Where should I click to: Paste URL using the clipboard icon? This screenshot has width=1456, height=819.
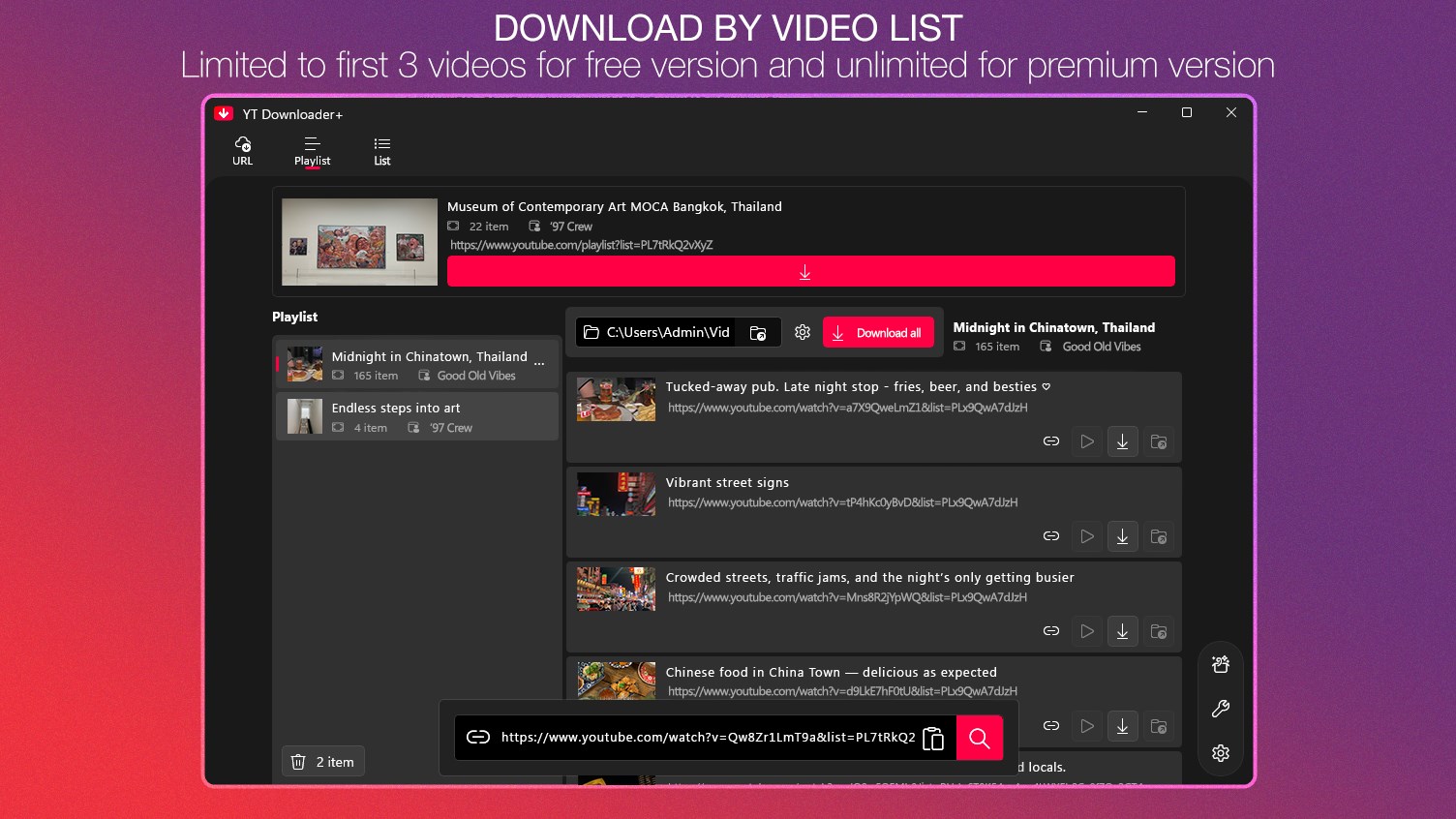tap(933, 738)
